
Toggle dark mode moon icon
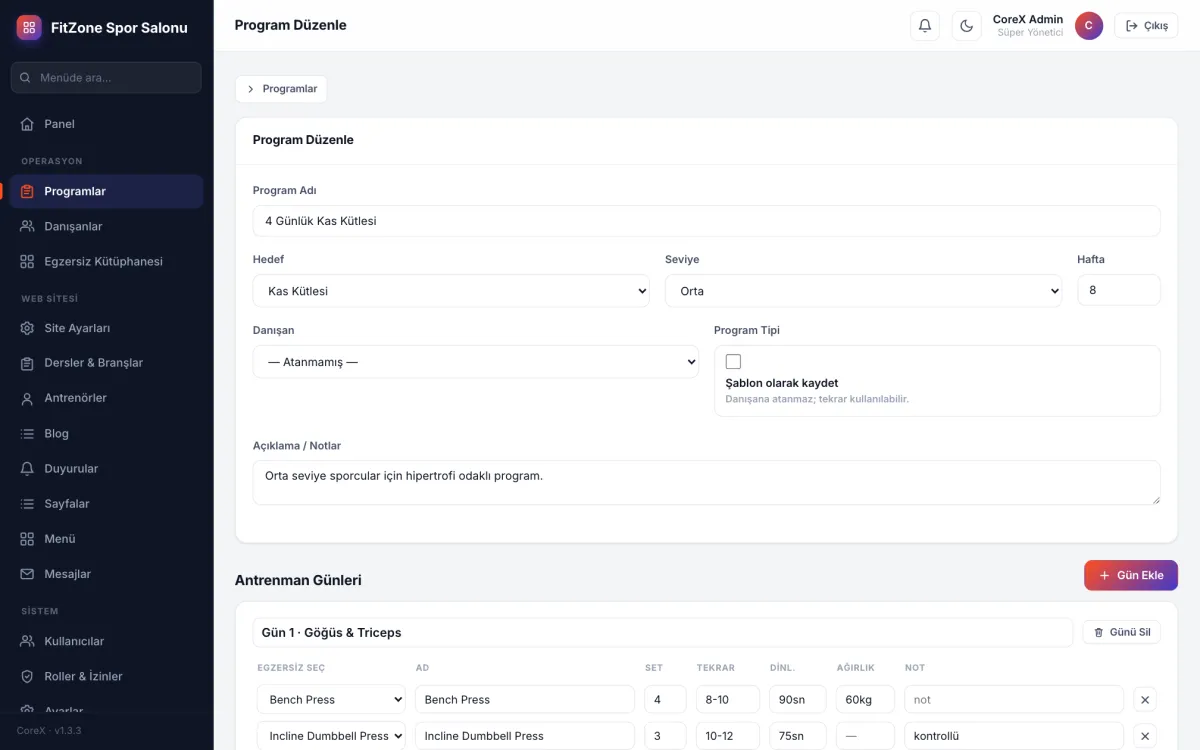pyautogui.click(x=967, y=26)
